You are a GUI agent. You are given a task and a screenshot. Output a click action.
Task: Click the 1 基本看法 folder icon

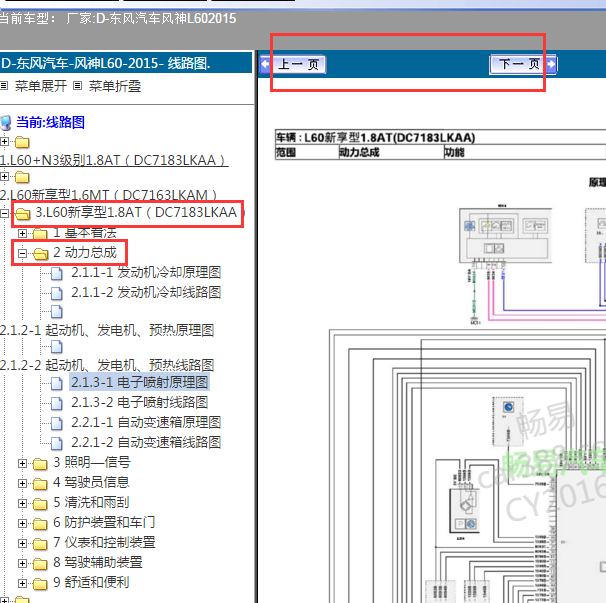pos(40,233)
